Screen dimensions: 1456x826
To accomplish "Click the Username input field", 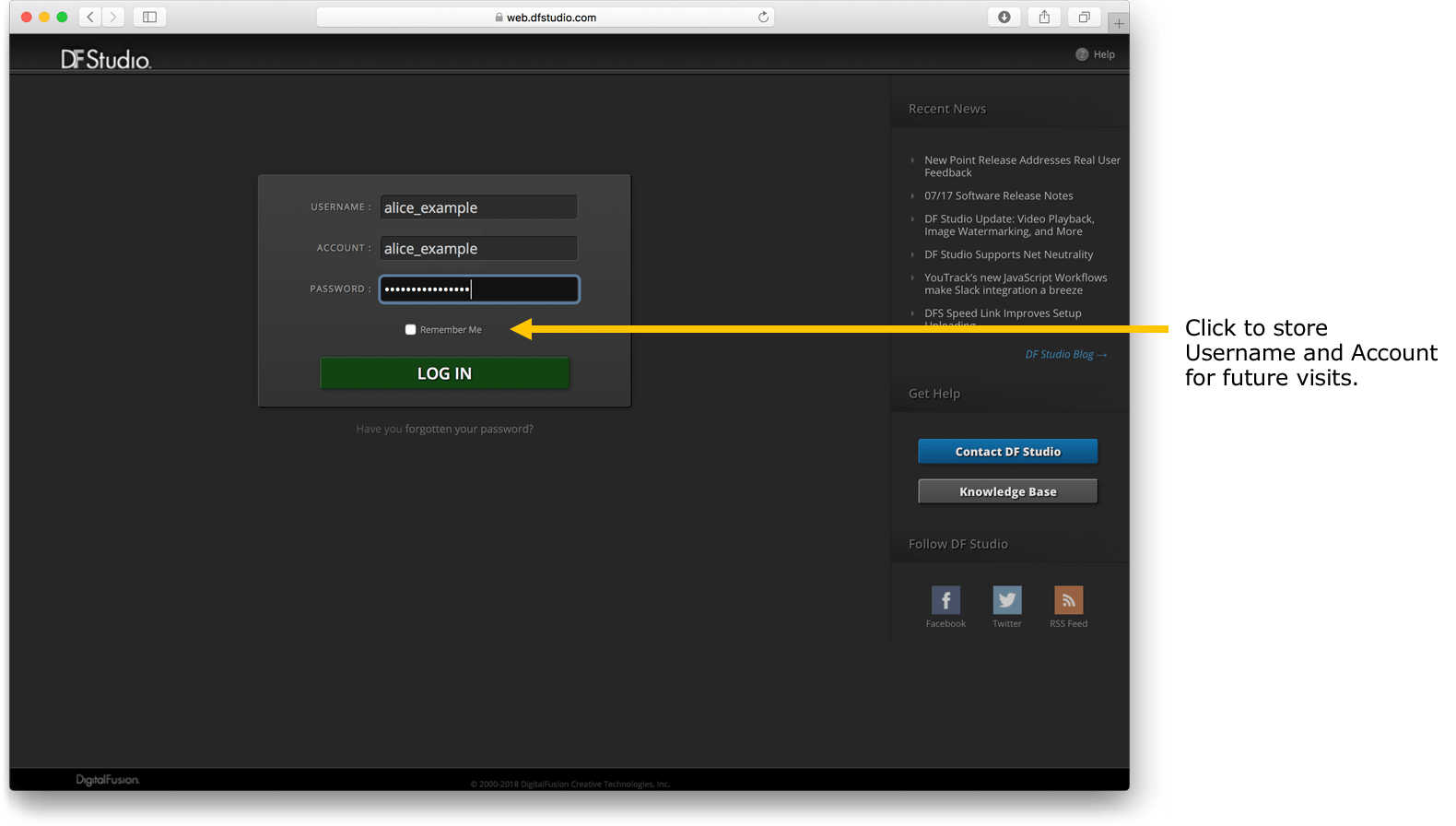I will pyautogui.click(x=479, y=207).
